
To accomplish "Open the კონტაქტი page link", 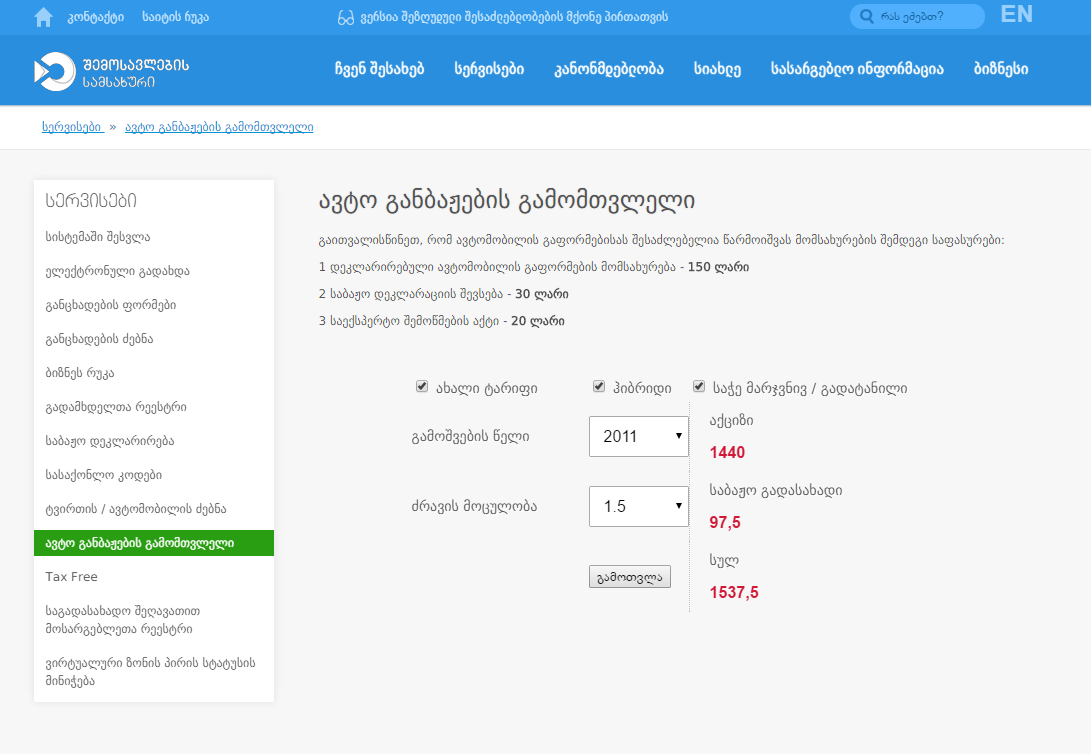I will click(x=94, y=16).
